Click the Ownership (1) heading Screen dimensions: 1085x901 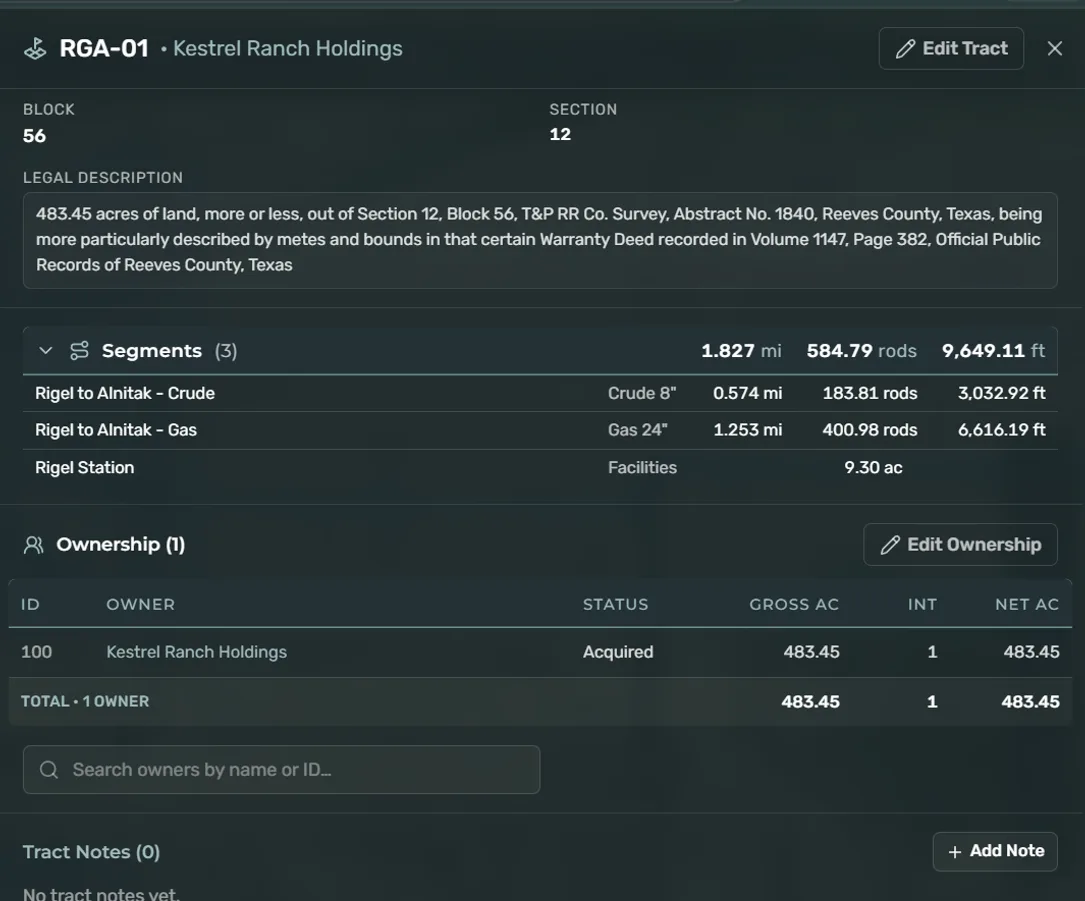click(x=120, y=545)
